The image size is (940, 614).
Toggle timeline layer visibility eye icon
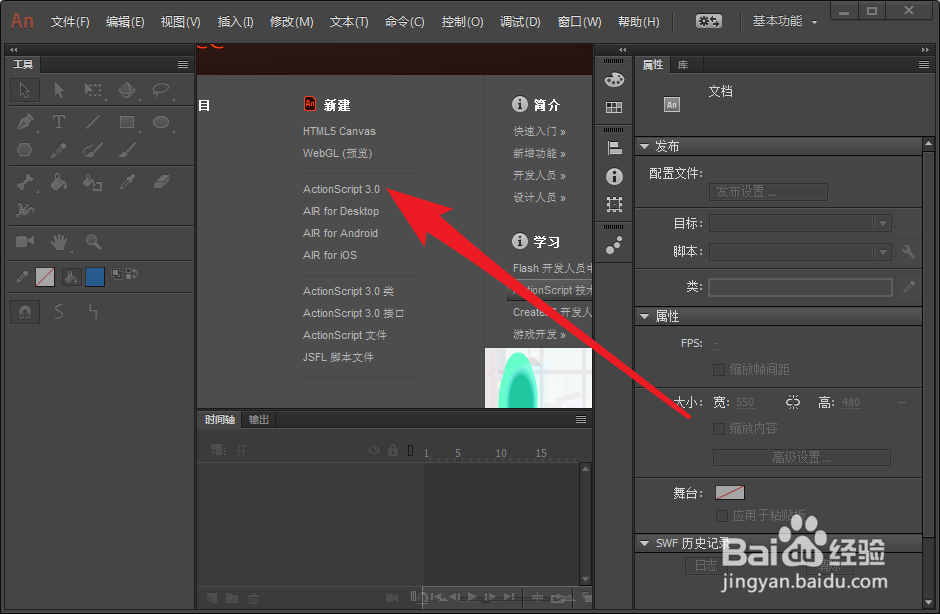373,450
